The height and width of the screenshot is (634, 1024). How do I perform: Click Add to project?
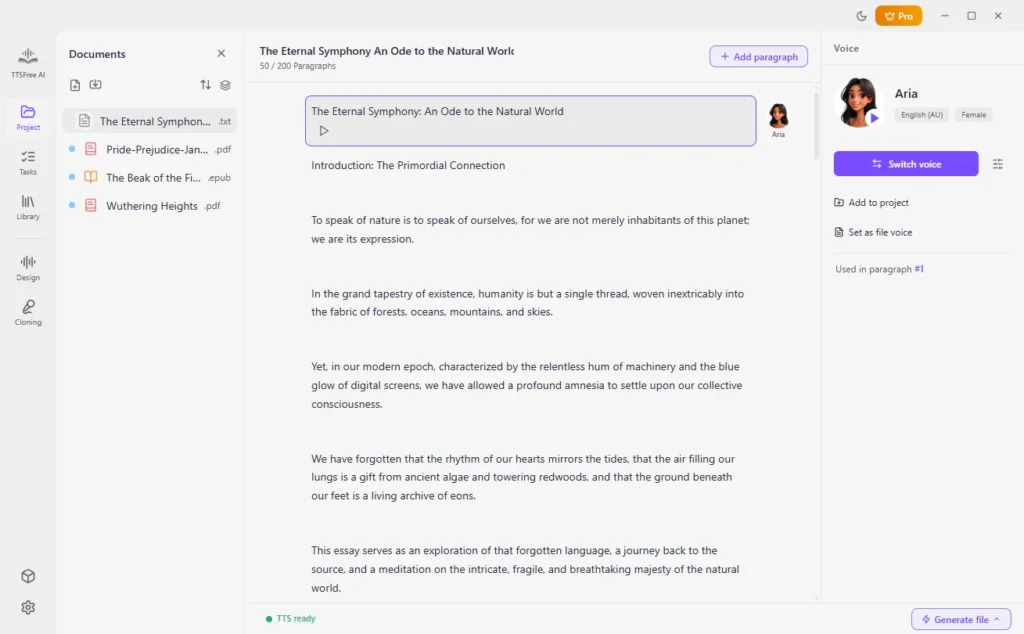pos(871,202)
